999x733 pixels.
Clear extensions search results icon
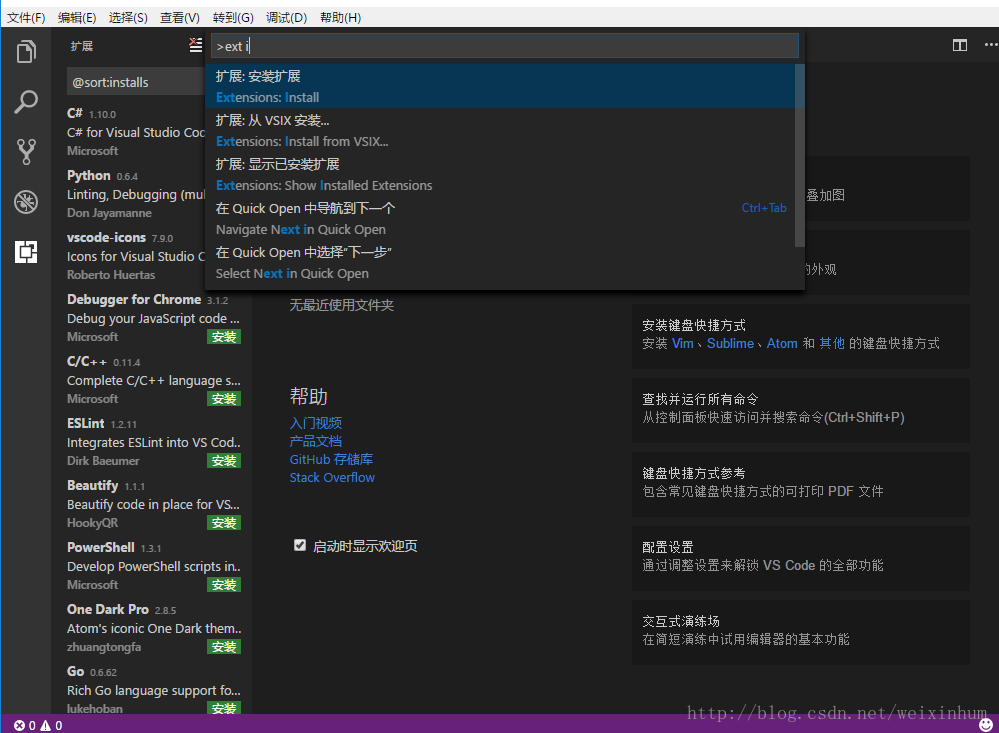(x=196, y=45)
